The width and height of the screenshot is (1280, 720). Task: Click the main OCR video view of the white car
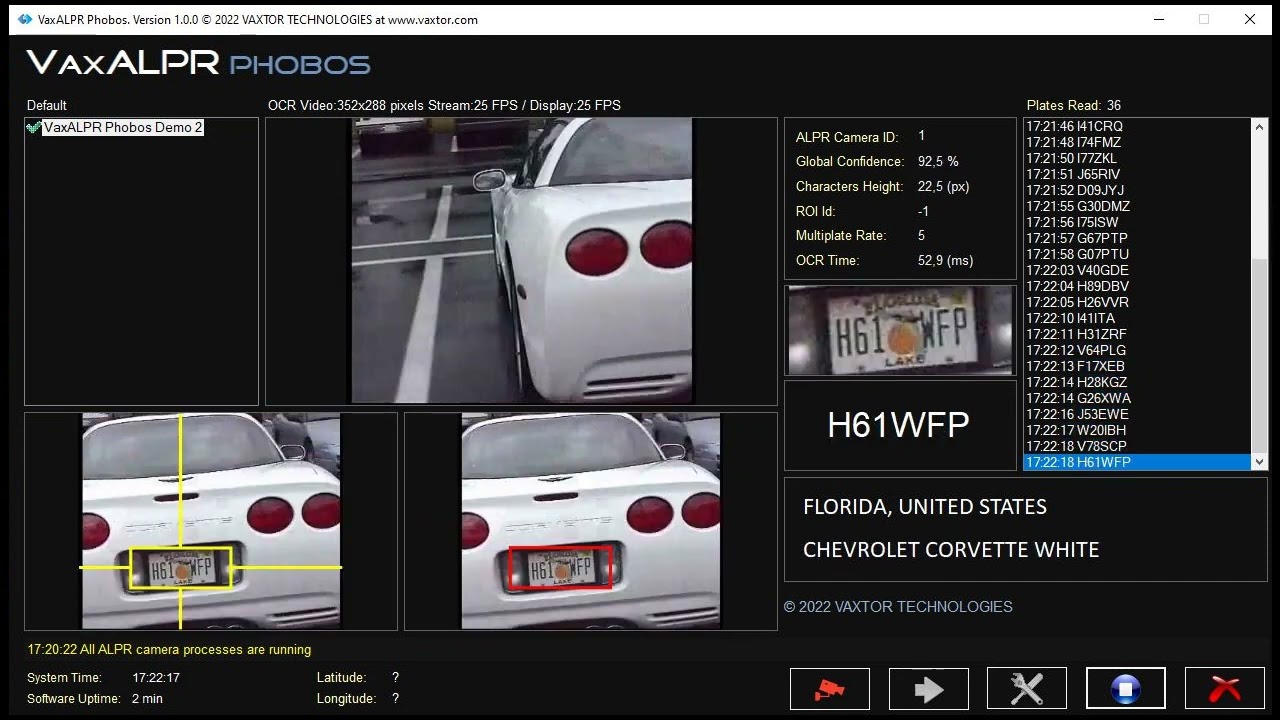pyautogui.click(x=521, y=261)
